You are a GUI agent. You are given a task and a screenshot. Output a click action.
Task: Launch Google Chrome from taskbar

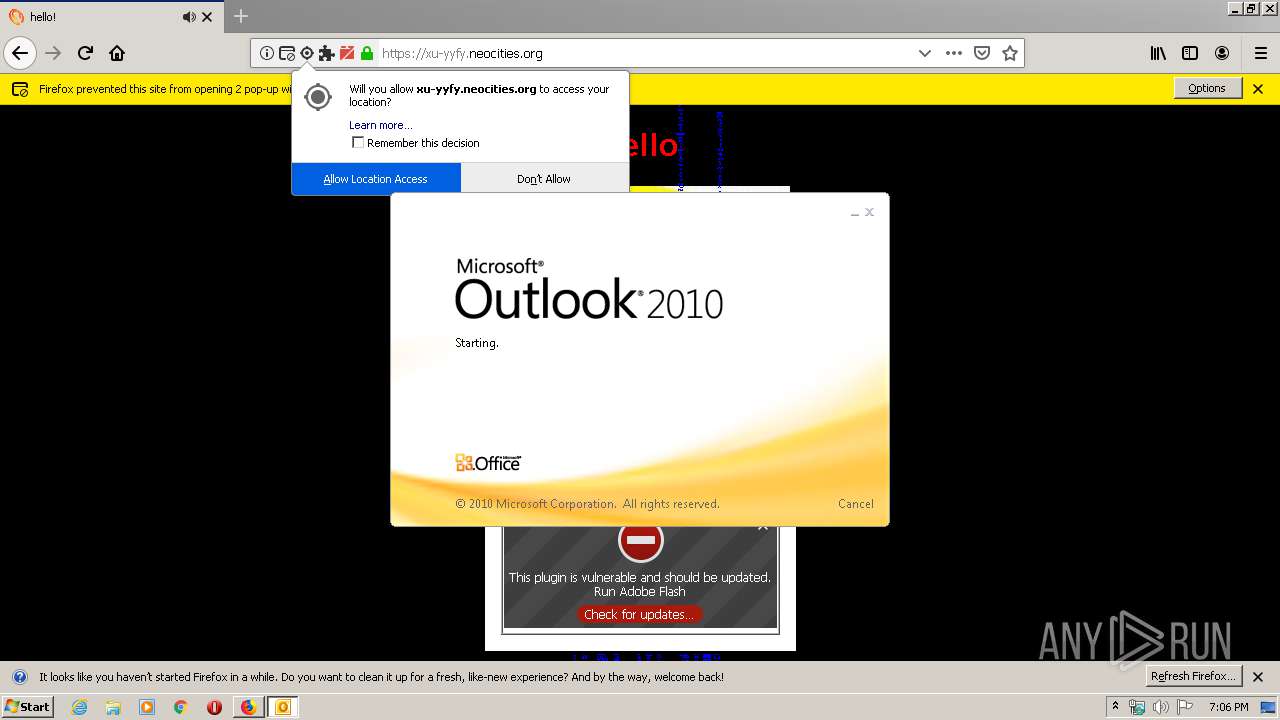(180, 707)
